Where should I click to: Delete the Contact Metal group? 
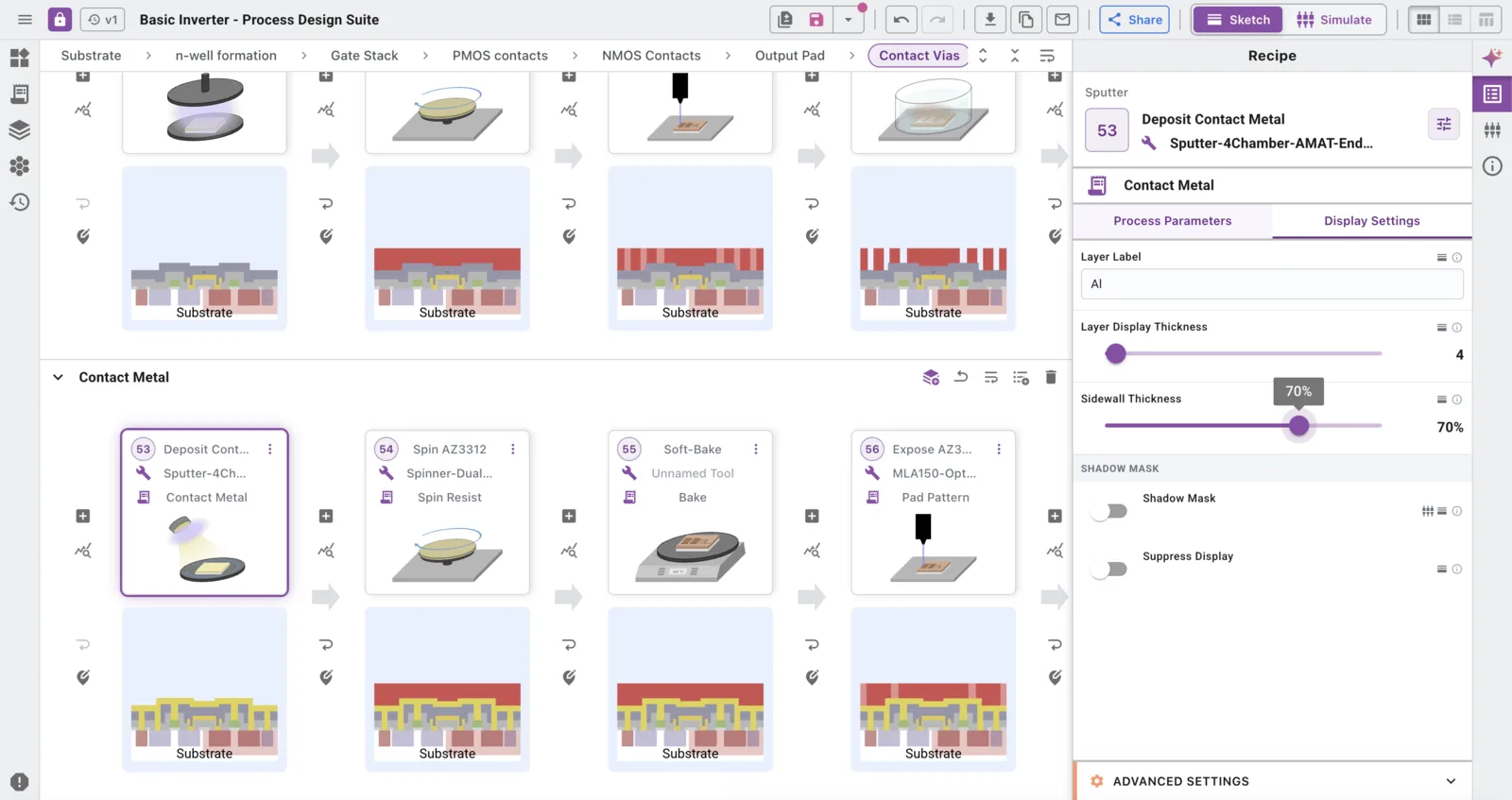1051,377
